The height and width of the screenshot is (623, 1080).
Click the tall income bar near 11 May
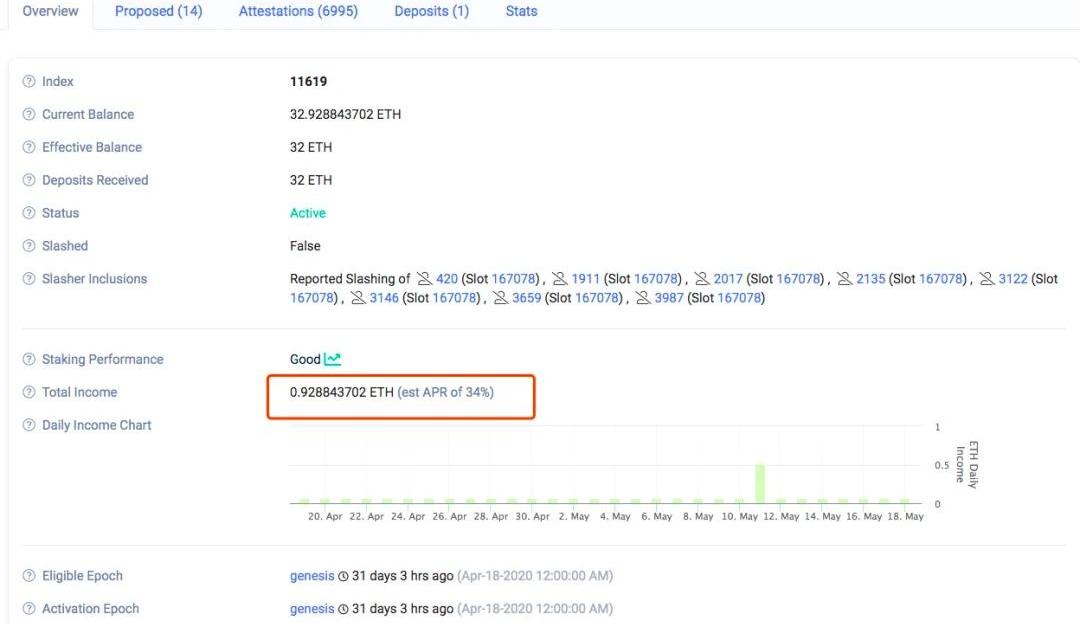coord(760,484)
